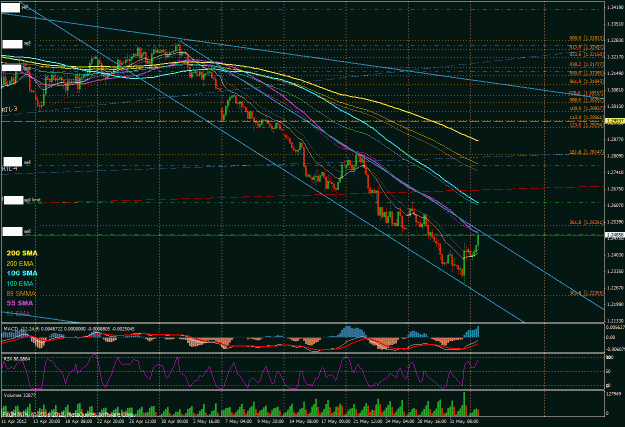Click the 200 EMA legend label
The image size is (625, 427).
[x=20, y=264]
